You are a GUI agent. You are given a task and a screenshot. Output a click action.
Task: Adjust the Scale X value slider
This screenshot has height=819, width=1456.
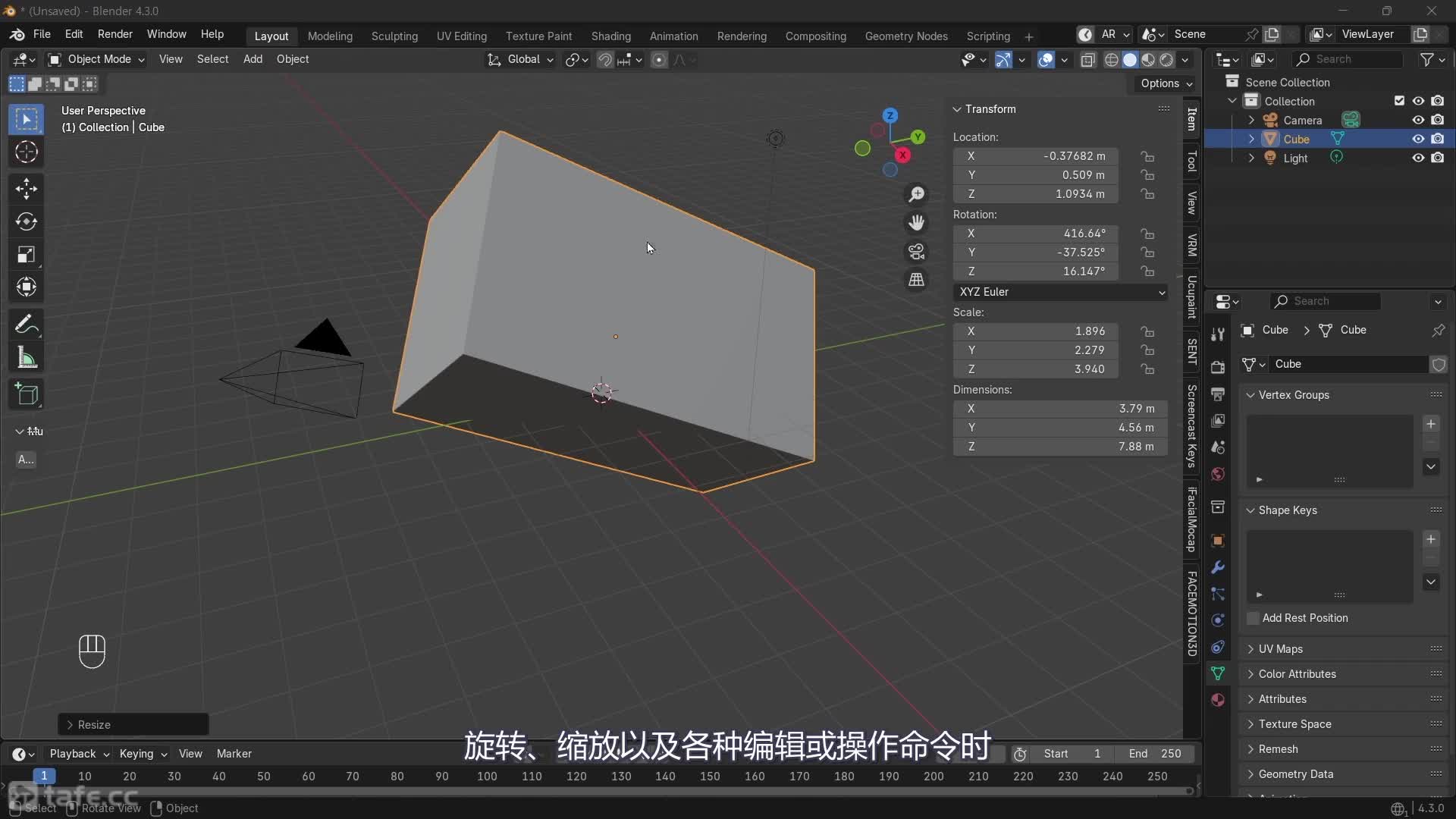coord(1036,331)
